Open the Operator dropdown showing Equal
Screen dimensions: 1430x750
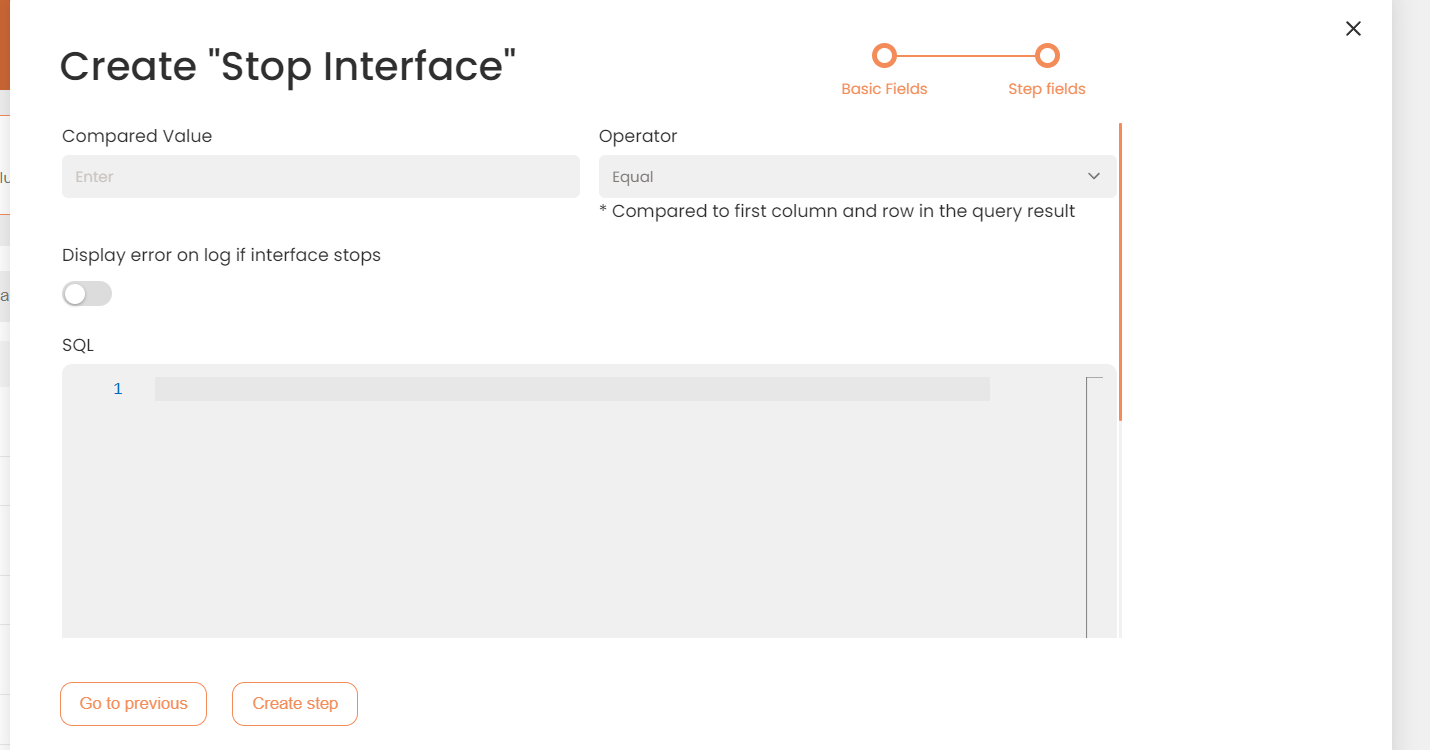(856, 177)
